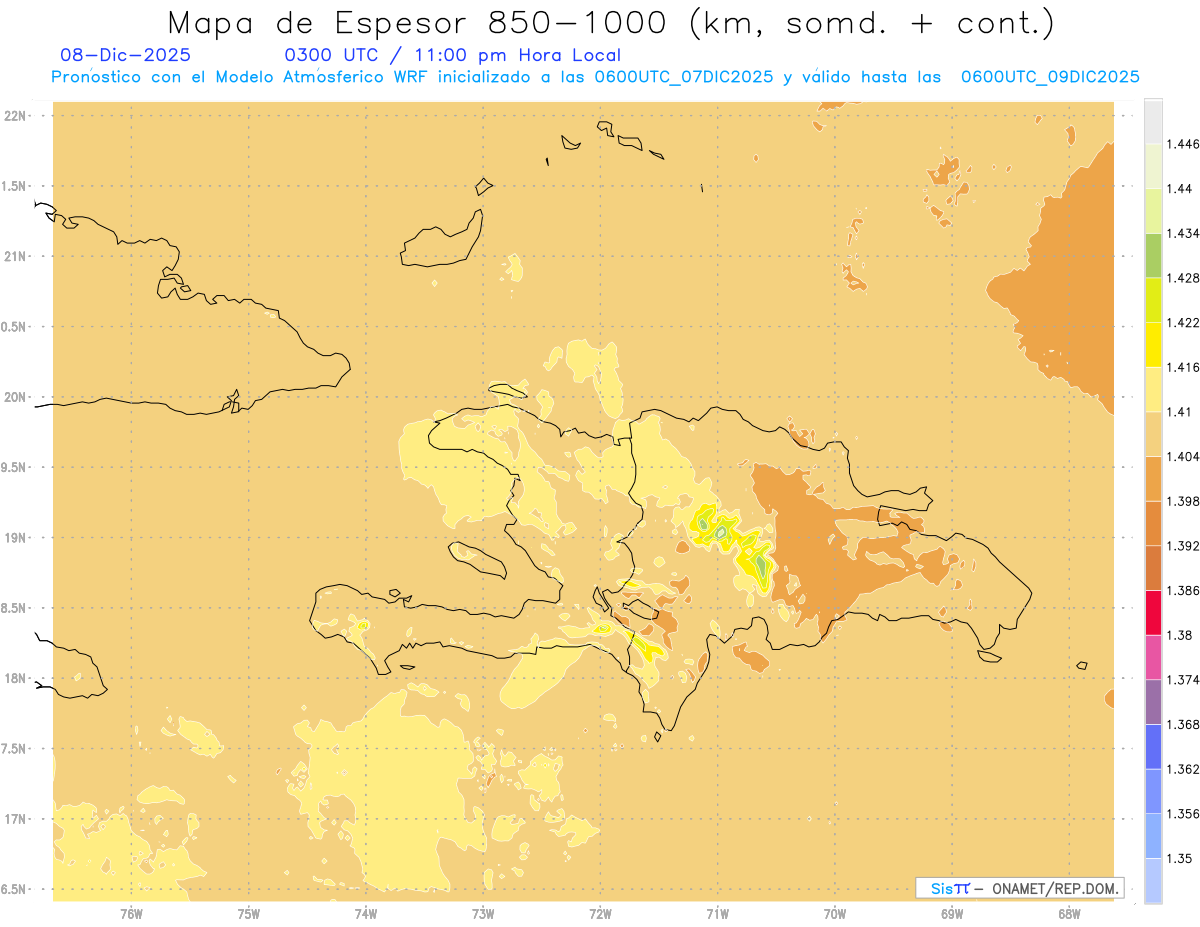Click the 73W longitude label
This screenshot has height=927, width=1200.
click(483, 913)
